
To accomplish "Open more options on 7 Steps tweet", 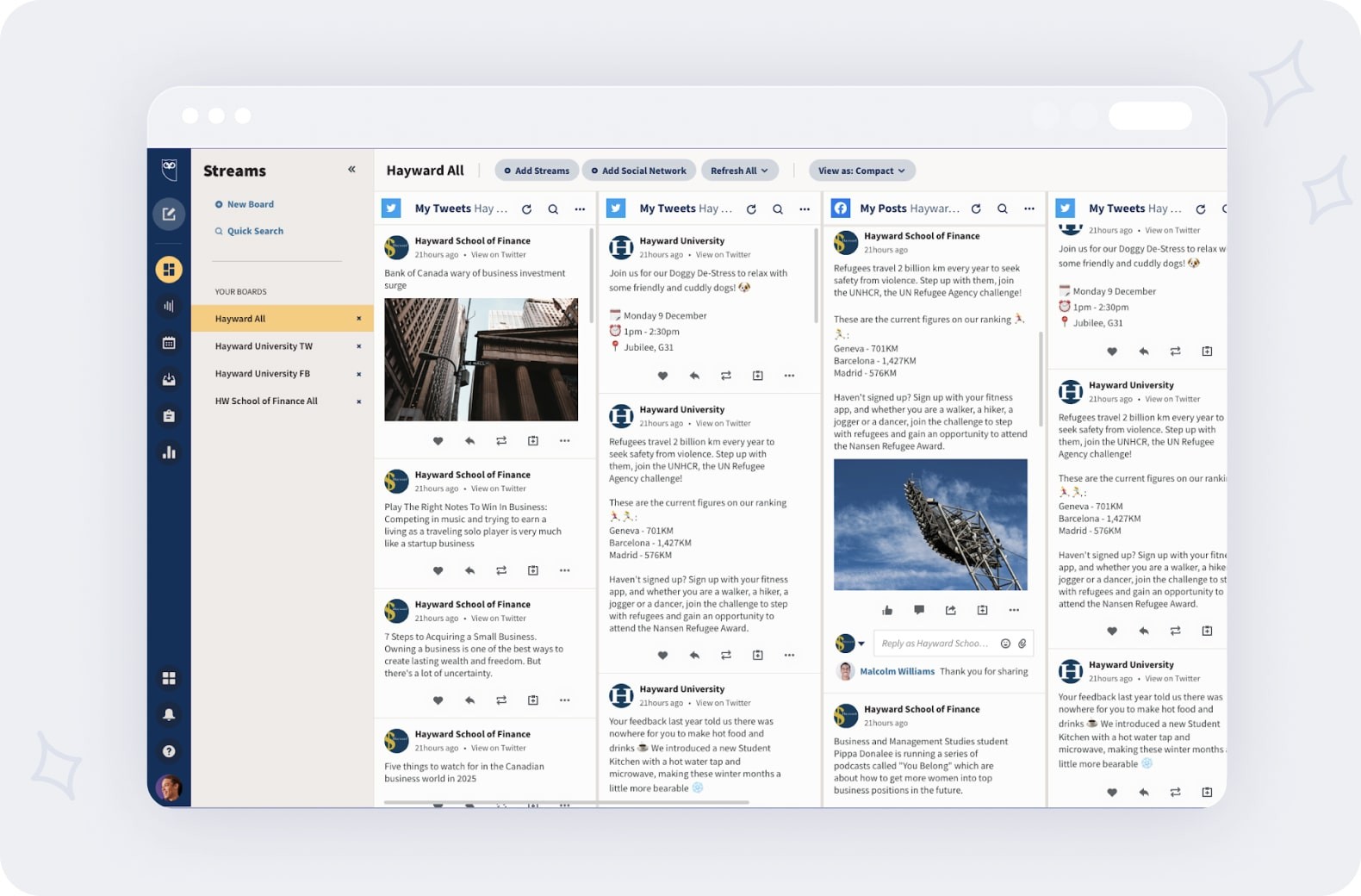I will [565, 700].
